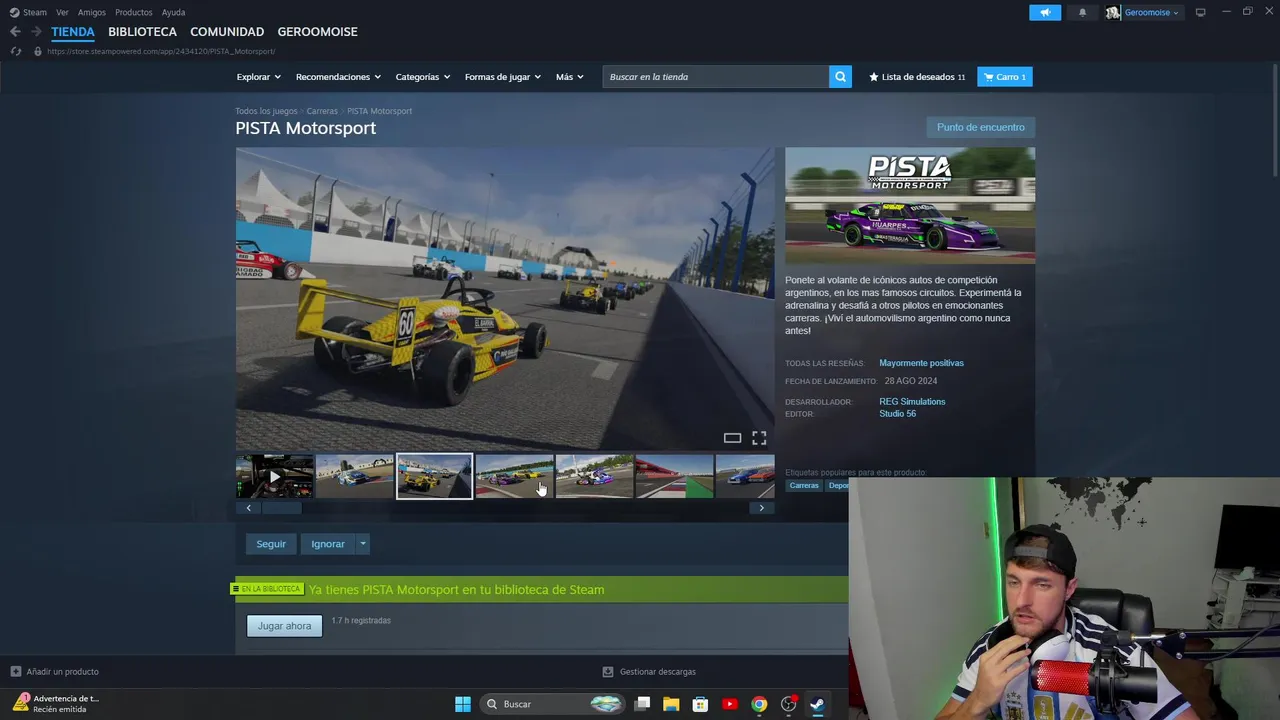The image size is (1280, 720).
Task: Click the Seguir button
Action: click(x=271, y=544)
